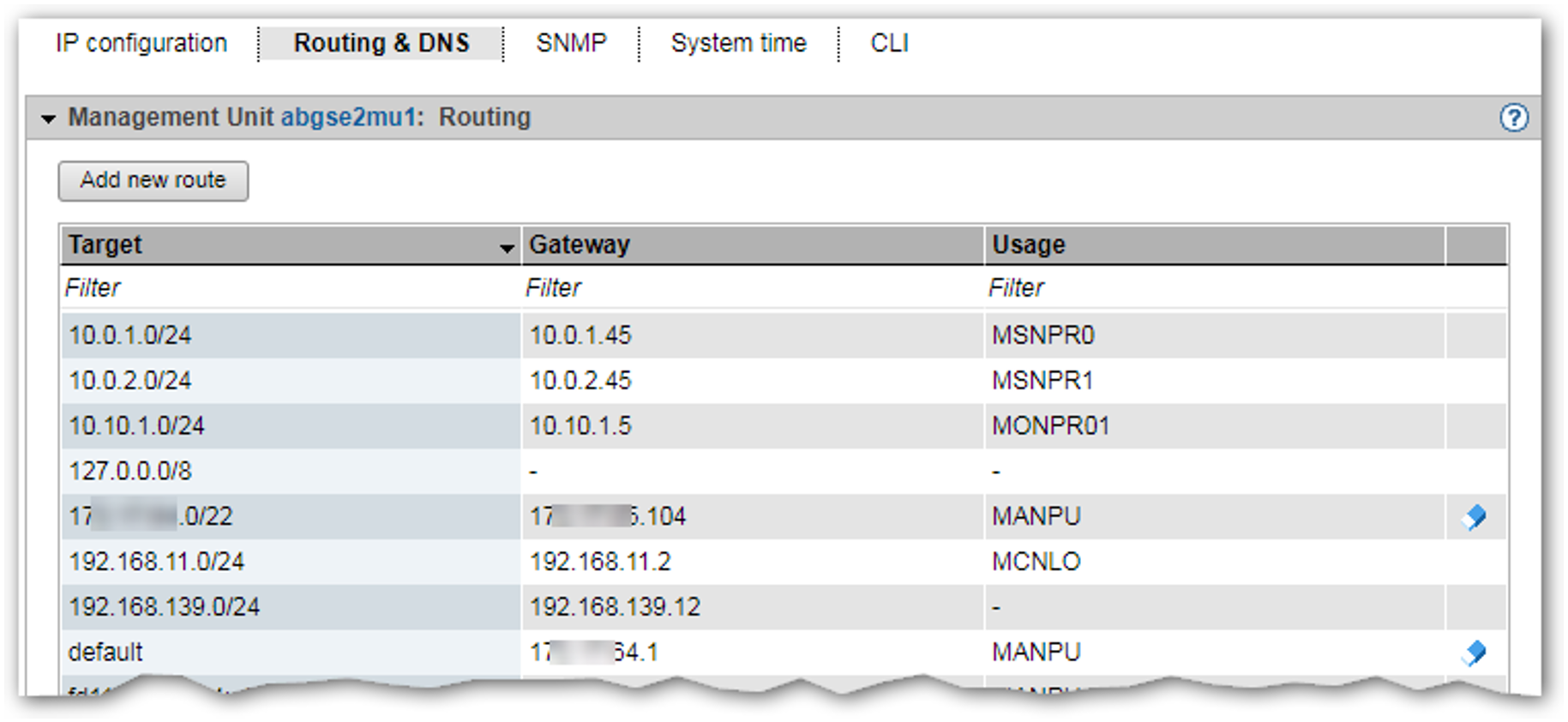Click the help question mark icon
Screen dimensions: 1568x722
(x=1513, y=117)
